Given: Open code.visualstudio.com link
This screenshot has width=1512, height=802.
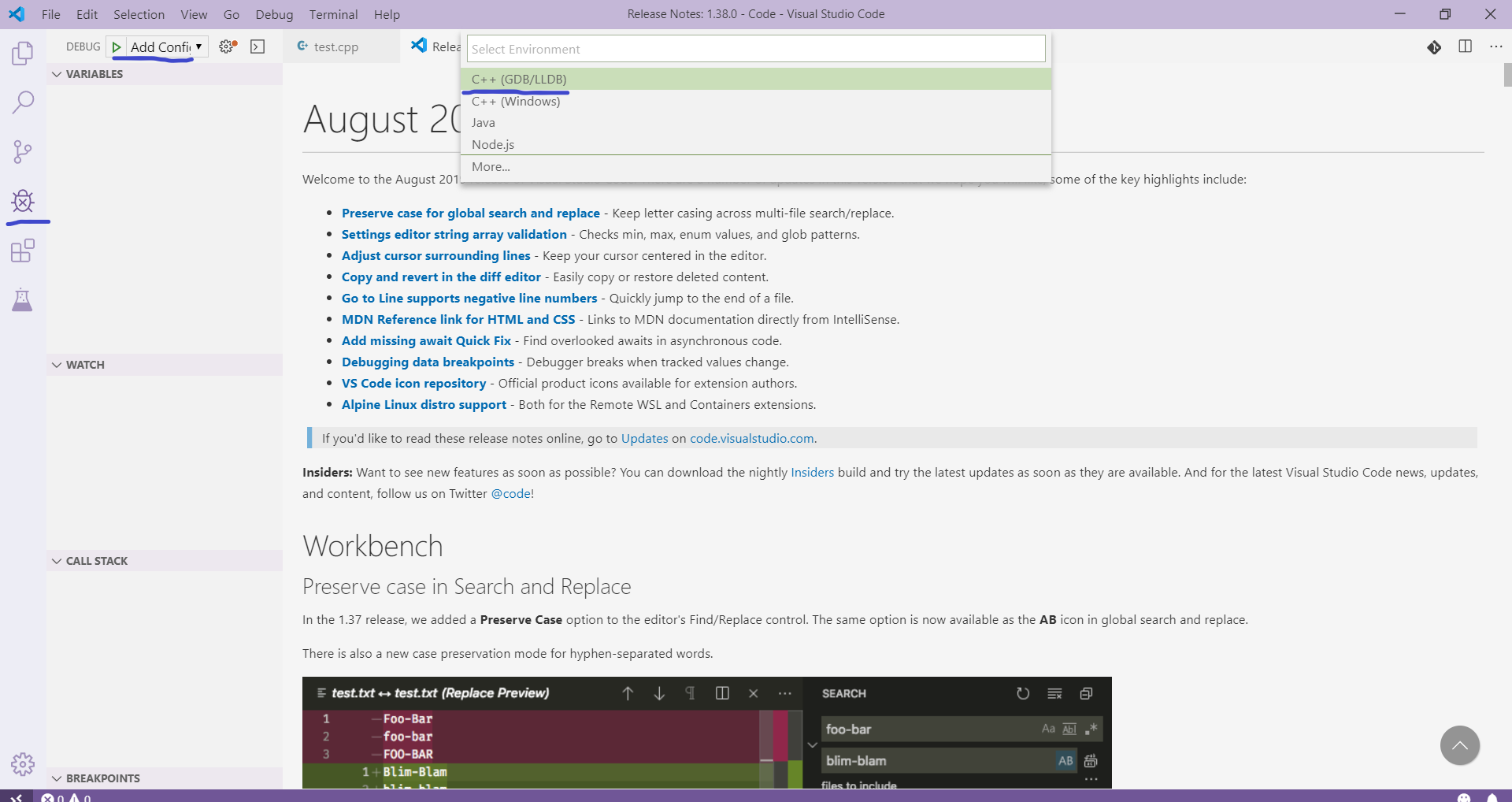Looking at the screenshot, I should (752, 439).
